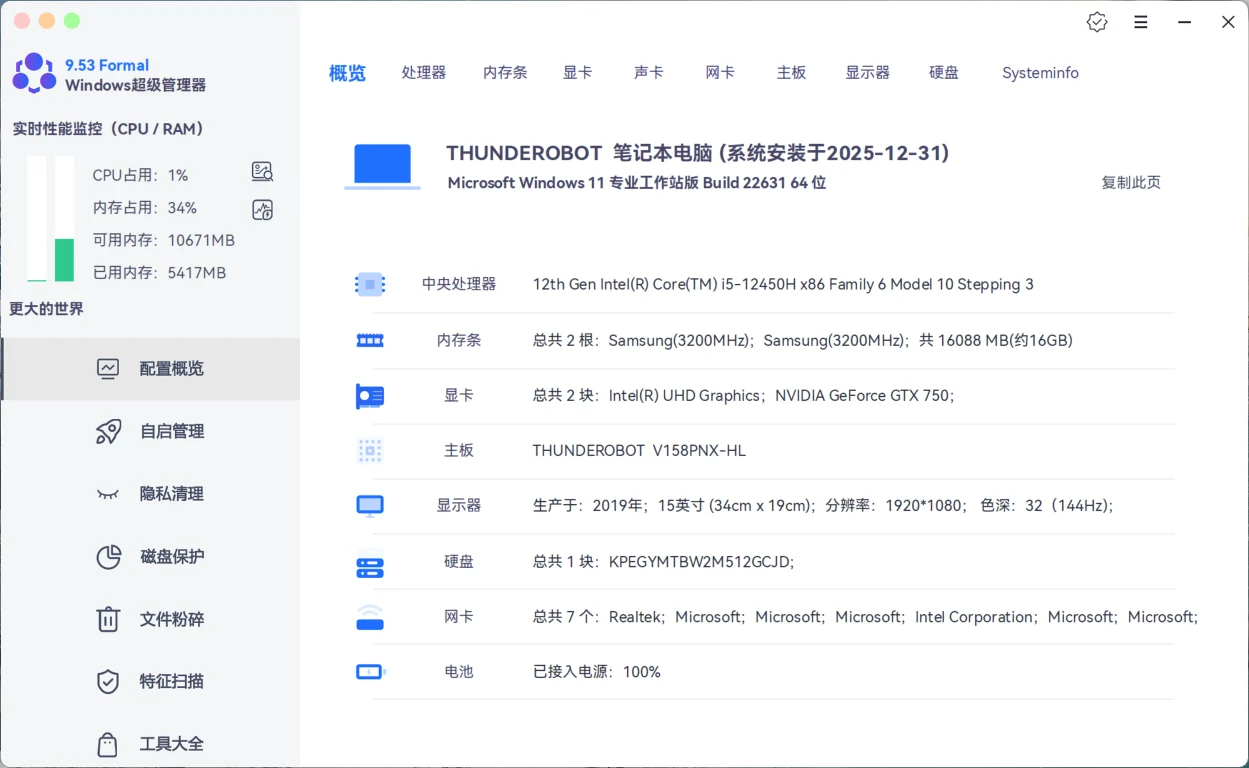Click the motherboard icon in the 主板 row

(370, 451)
